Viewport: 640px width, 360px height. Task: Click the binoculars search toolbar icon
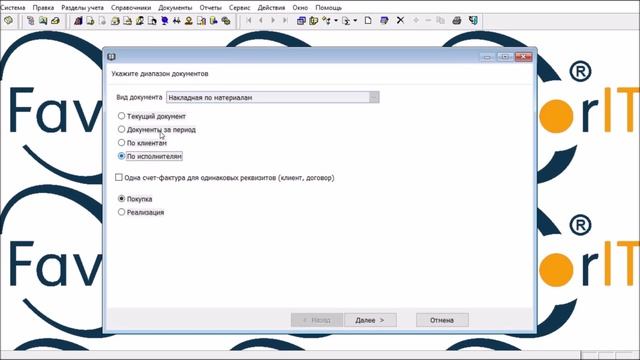[x=177, y=20]
